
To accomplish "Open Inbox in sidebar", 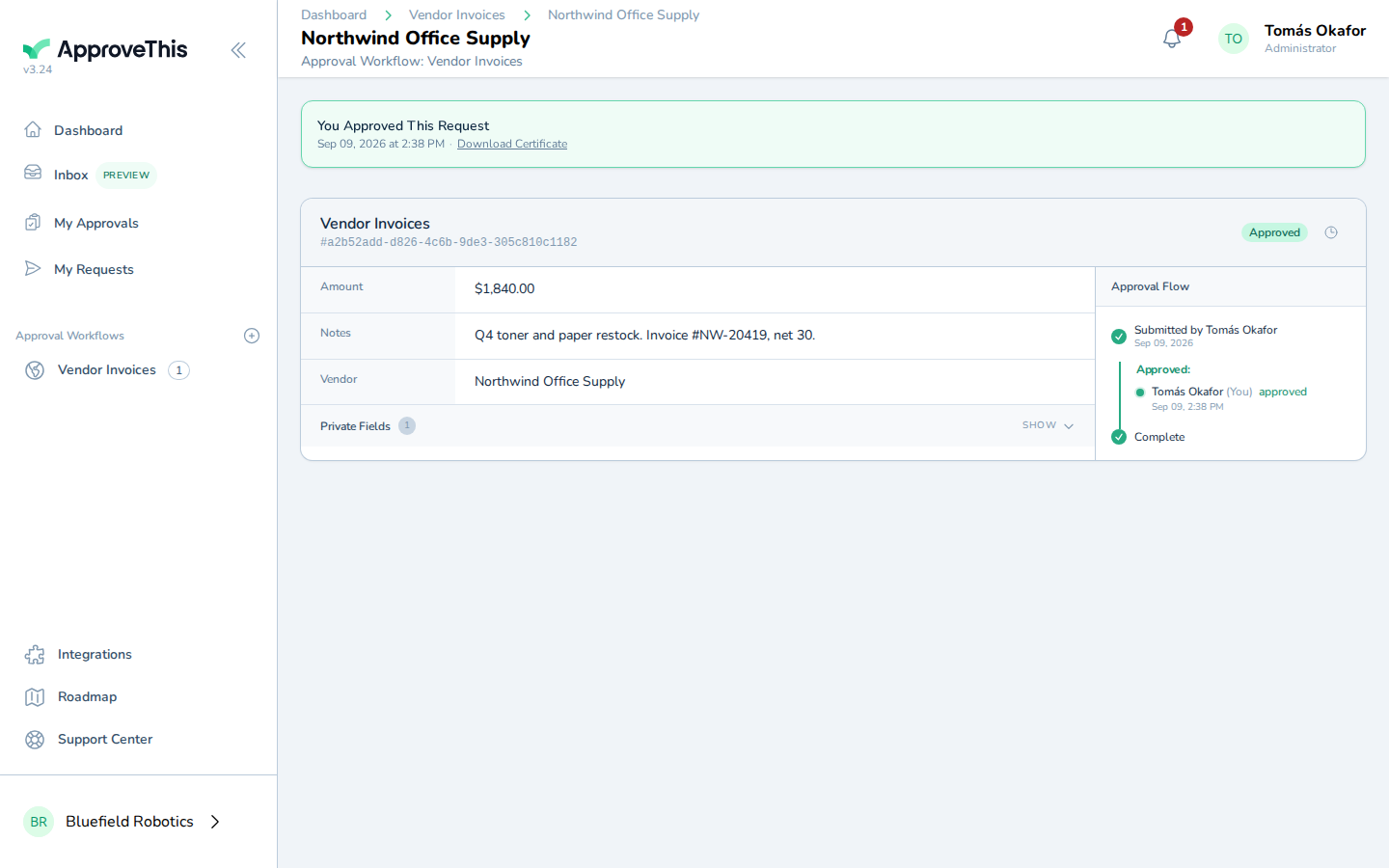I will click(x=71, y=175).
